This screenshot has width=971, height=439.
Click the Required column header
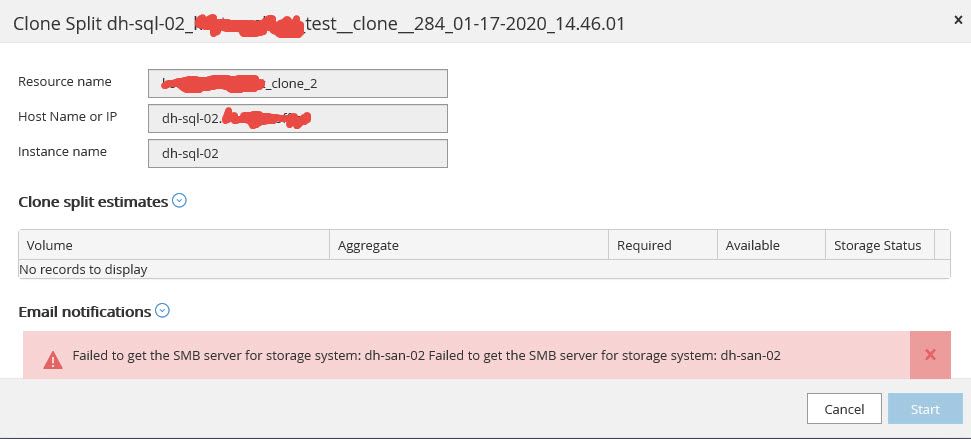pyautogui.click(x=662, y=245)
